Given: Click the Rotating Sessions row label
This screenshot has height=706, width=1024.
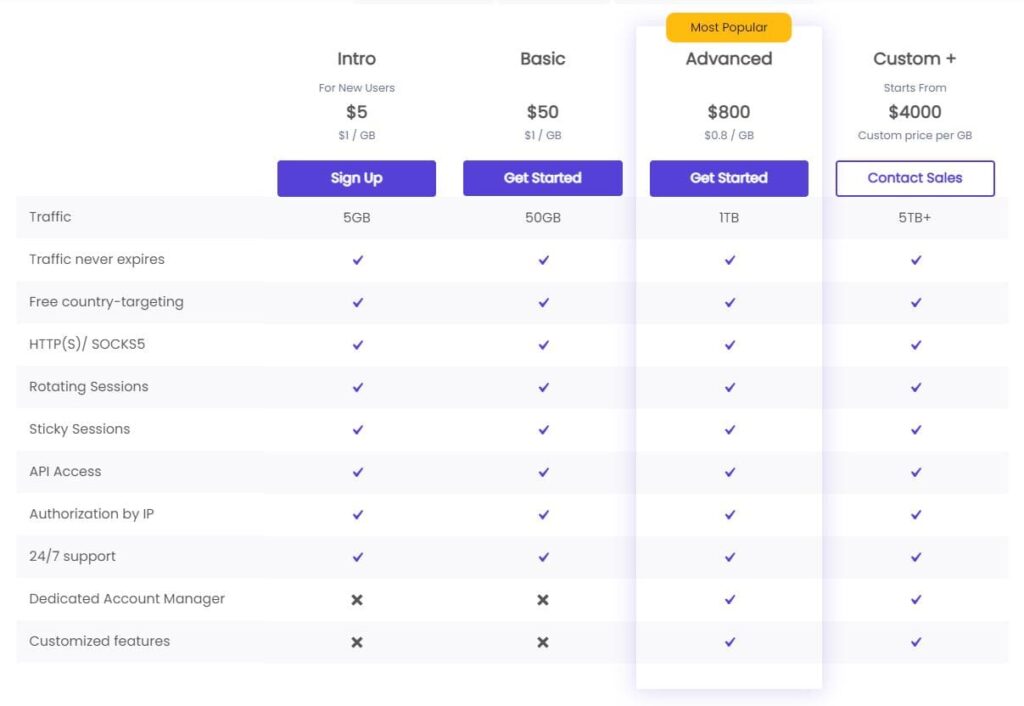Looking at the screenshot, I should coord(89,387).
